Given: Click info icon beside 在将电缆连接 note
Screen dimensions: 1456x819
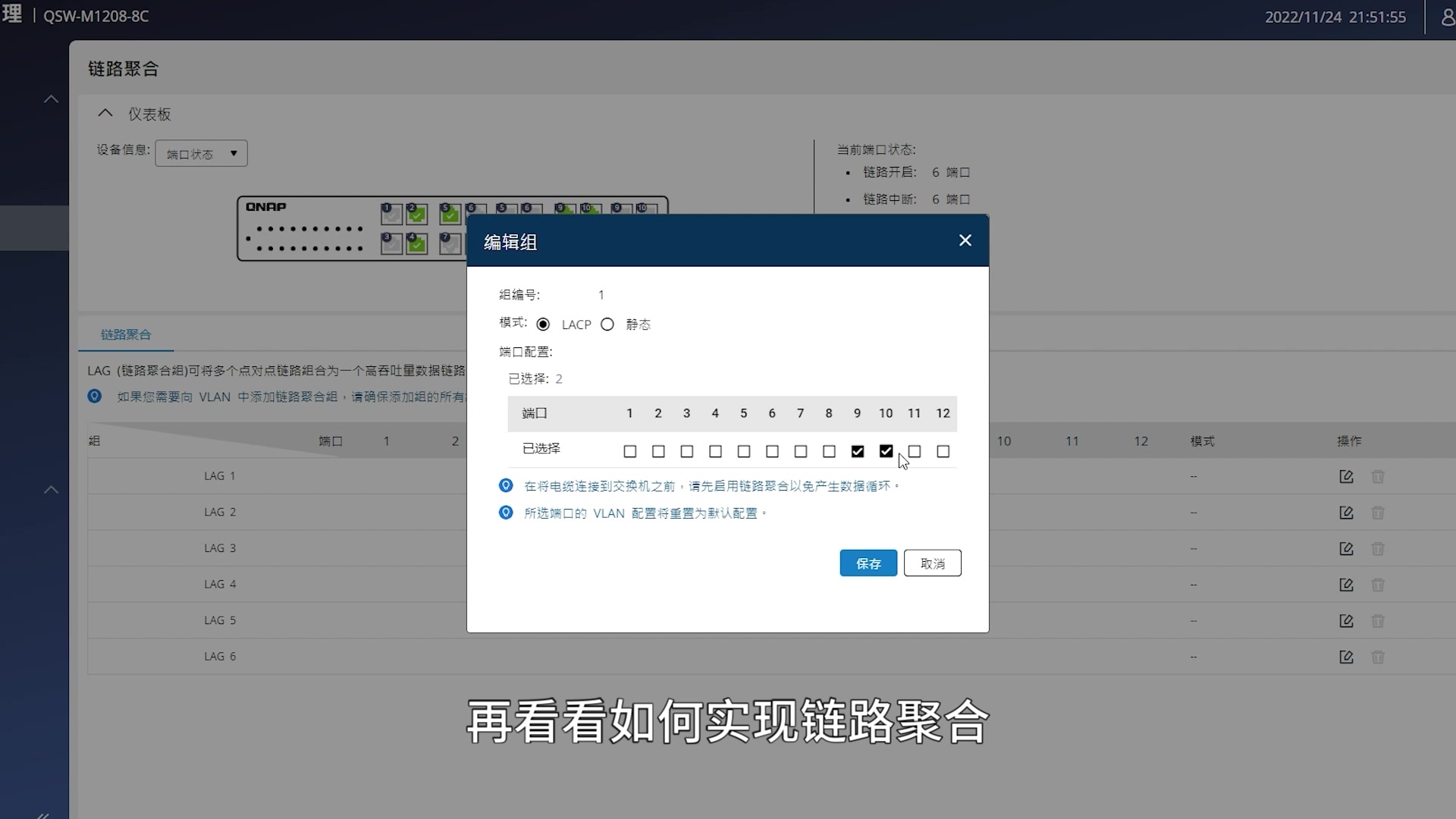Looking at the screenshot, I should tap(506, 485).
